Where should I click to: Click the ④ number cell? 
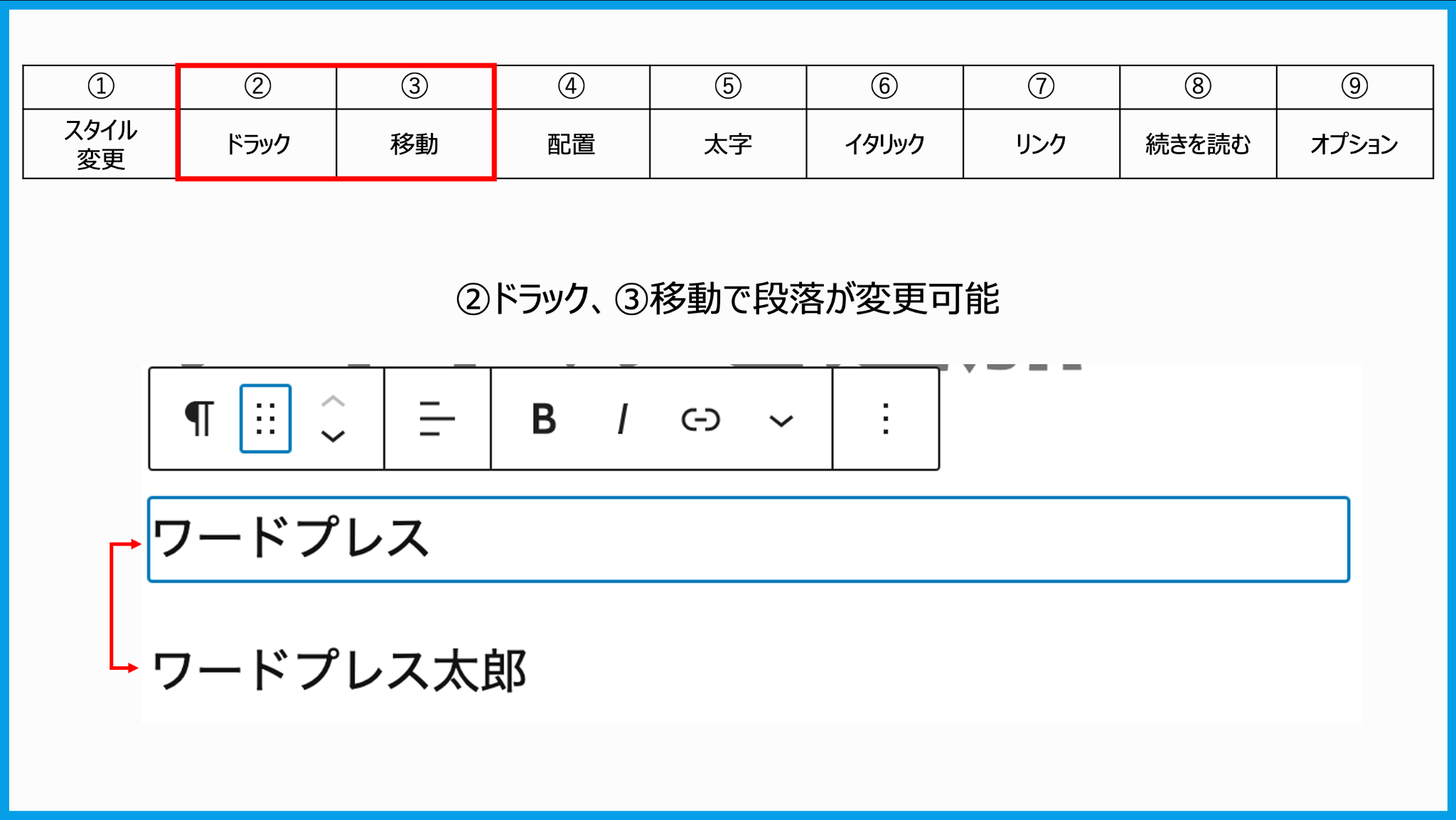(x=571, y=87)
